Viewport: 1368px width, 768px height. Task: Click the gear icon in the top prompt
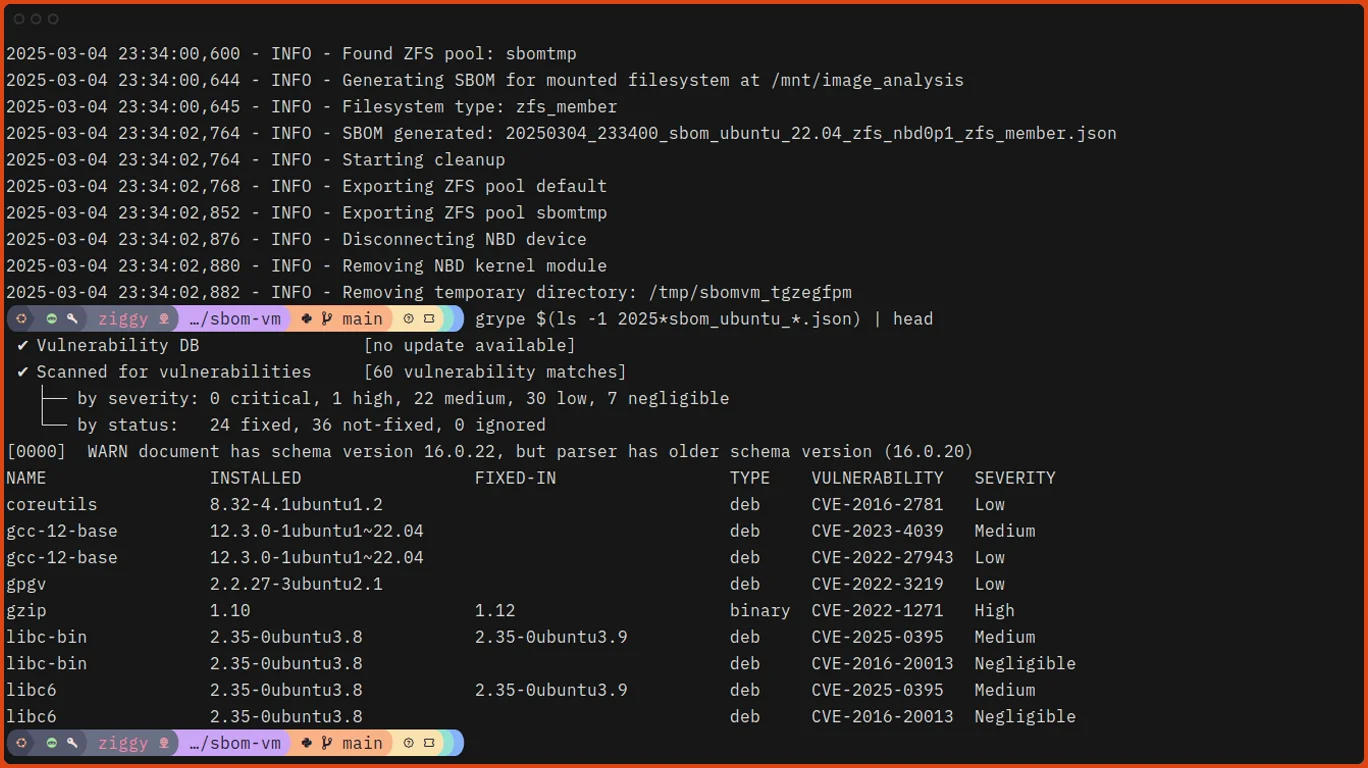coord(22,319)
